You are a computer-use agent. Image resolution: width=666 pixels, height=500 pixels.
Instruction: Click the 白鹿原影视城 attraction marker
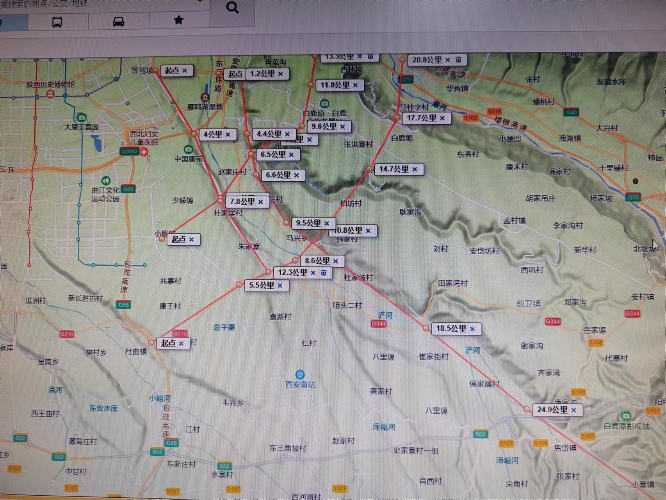pyautogui.click(x=625, y=416)
